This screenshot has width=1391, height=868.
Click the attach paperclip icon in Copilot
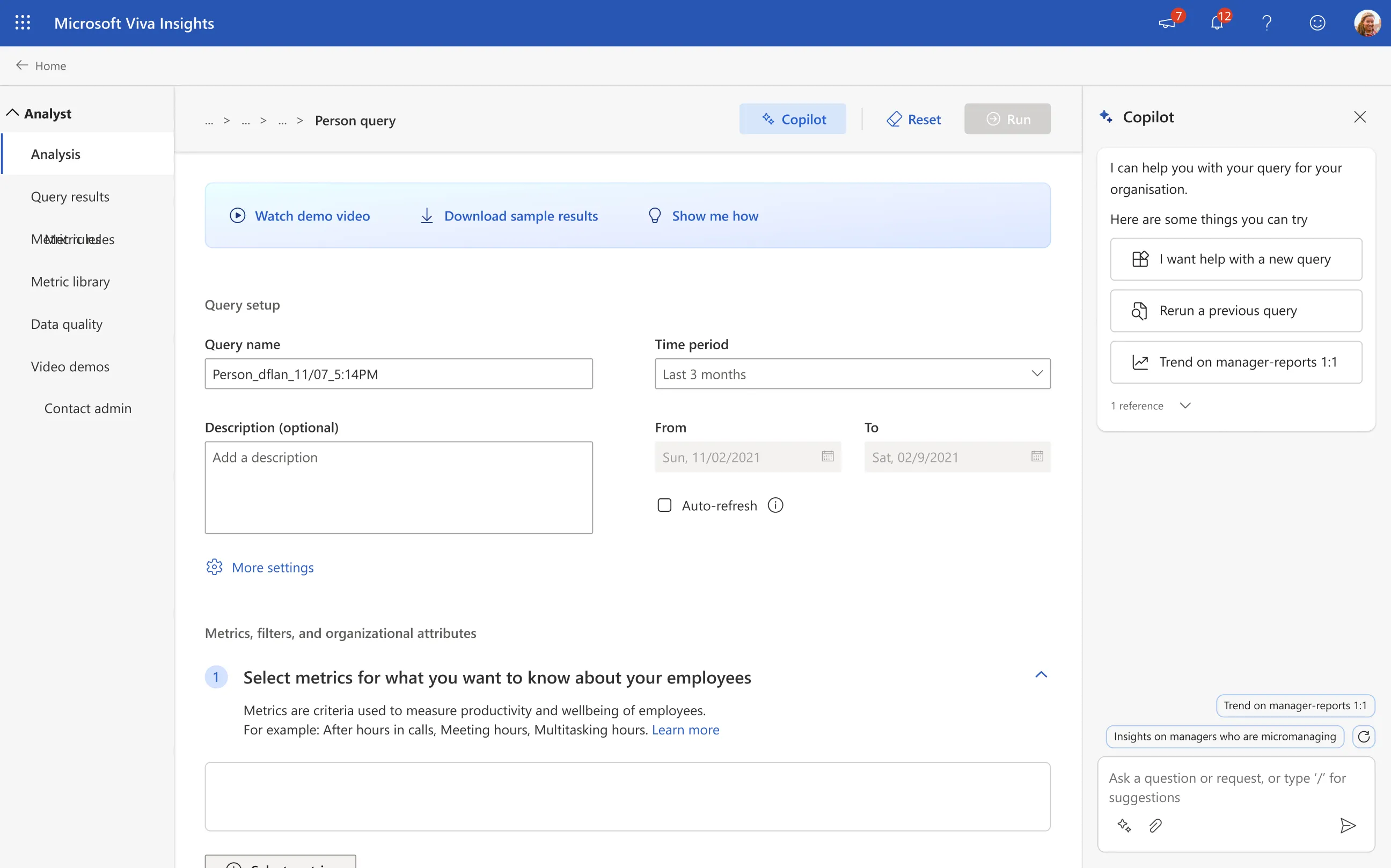(1155, 826)
